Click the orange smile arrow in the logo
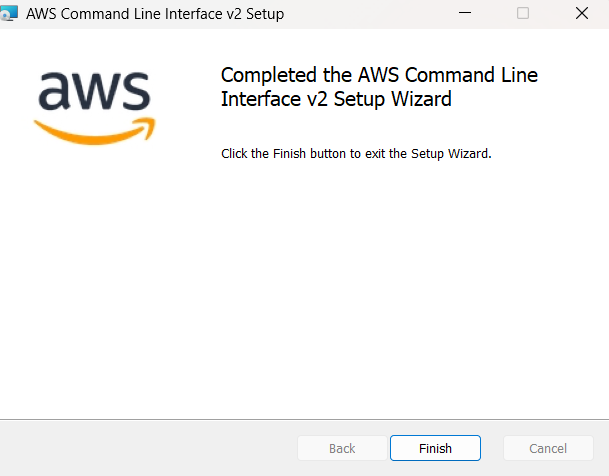Viewport: 609px width, 476px height. pos(94,132)
